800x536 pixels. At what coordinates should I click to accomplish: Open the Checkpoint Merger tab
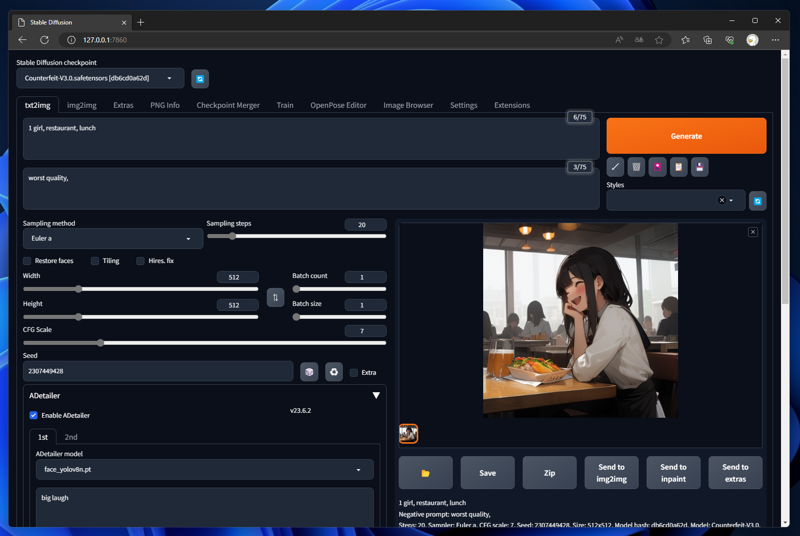click(x=228, y=105)
